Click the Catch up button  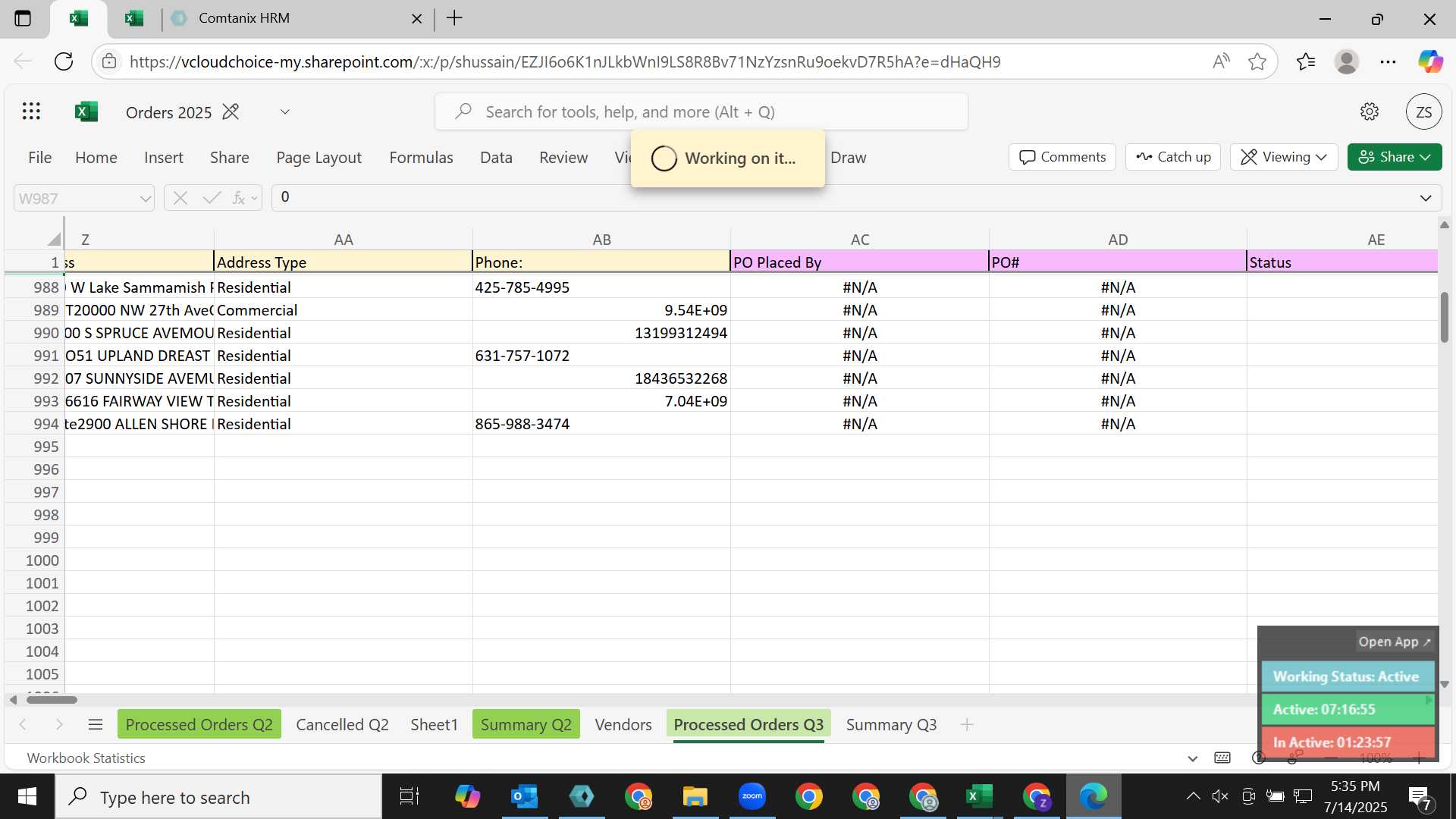1172,157
